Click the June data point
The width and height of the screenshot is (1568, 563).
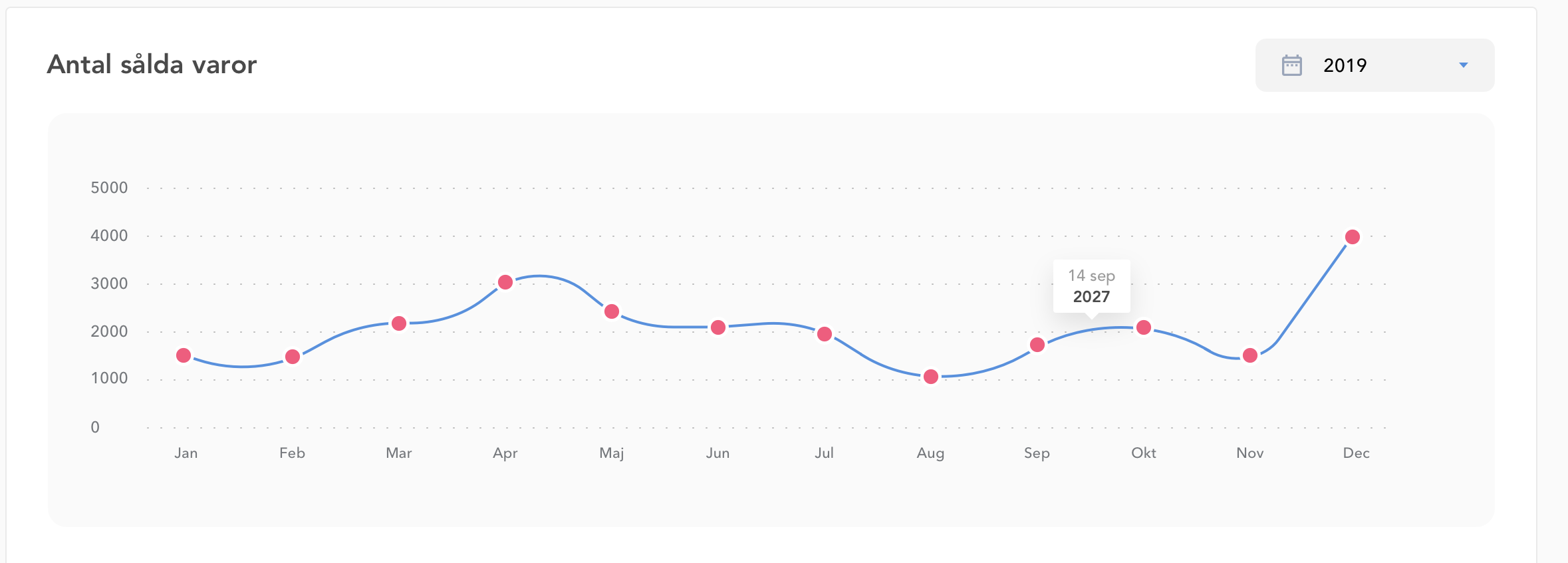click(x=718, y=327)
